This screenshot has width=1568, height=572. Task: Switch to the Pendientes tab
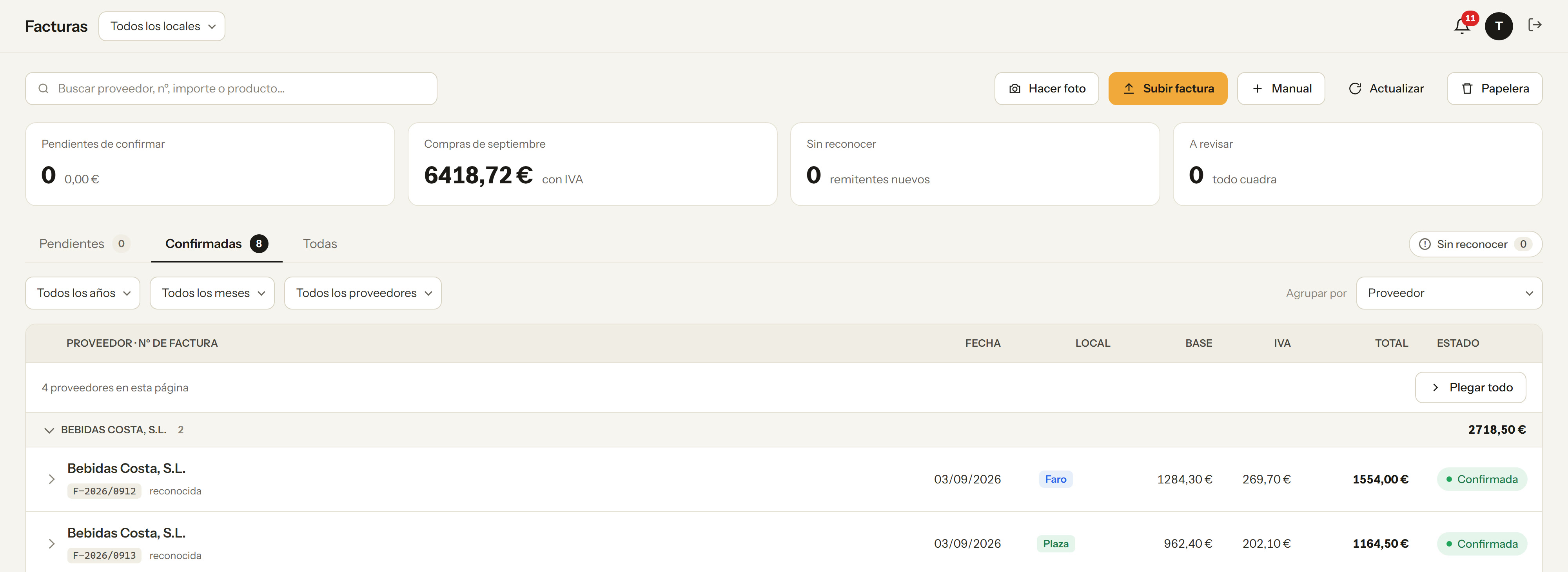point(85,244)
